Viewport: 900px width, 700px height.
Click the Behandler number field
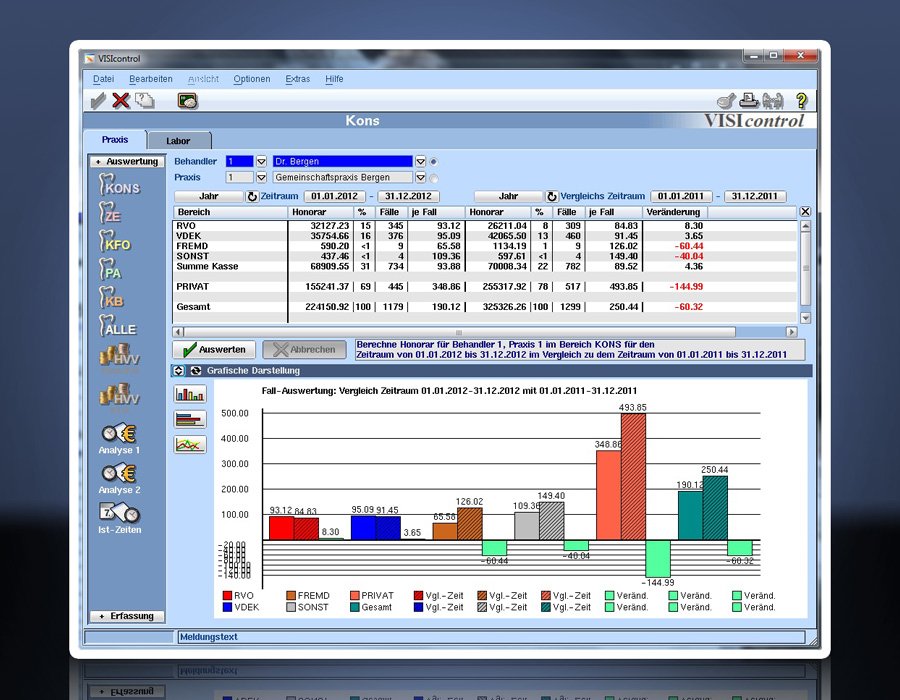[x=239, y=161]
